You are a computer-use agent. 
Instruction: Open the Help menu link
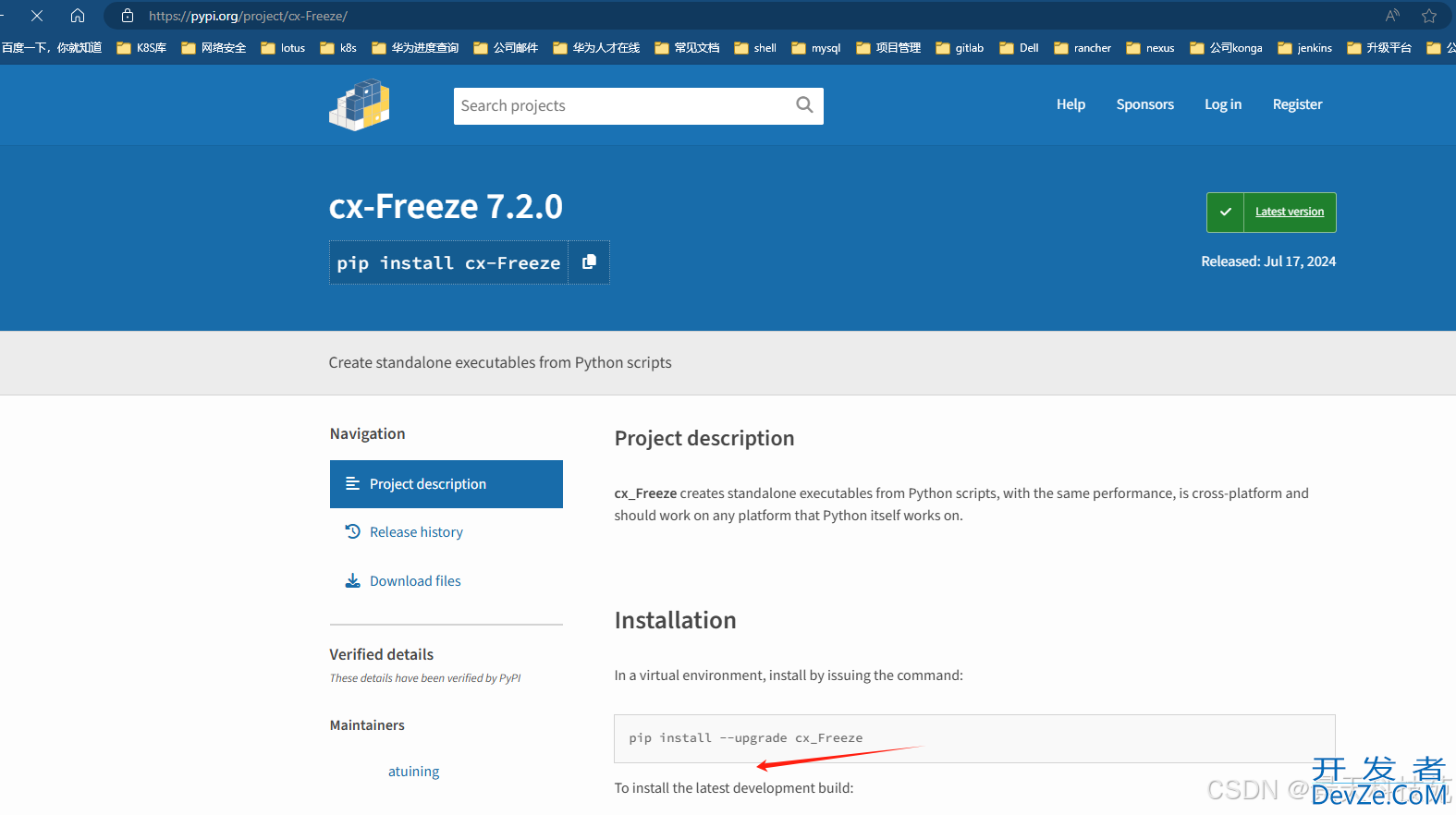[x=1071, y=104]
